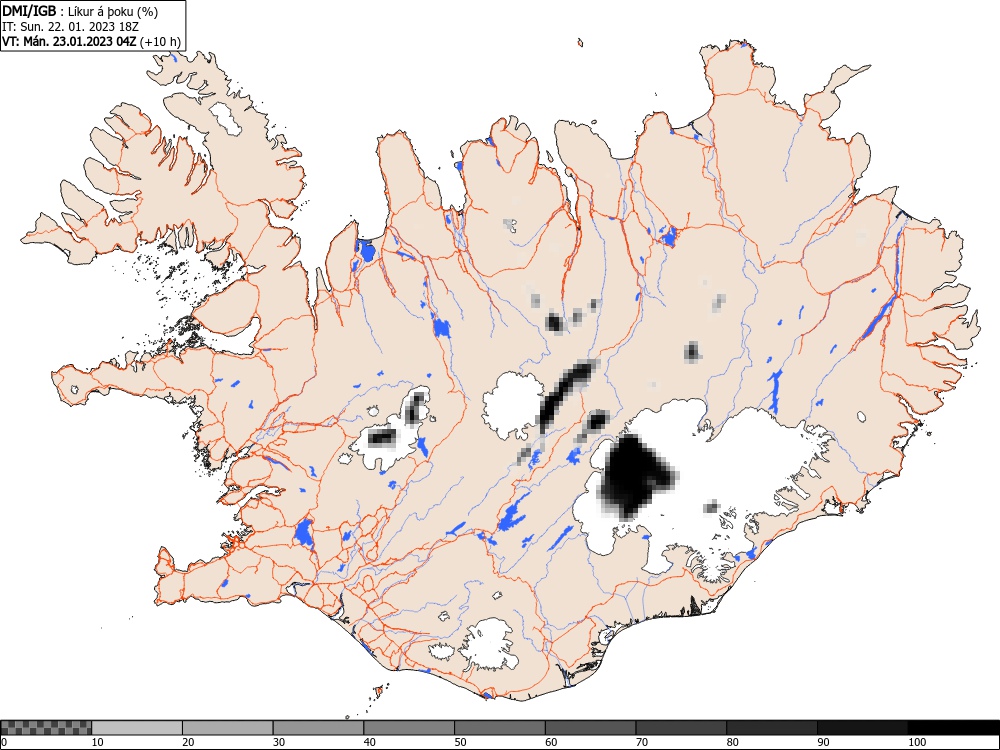Click the checkered 0–10 percent legend swatch
Image resolution: width=1000 pixels, height=750 pixels.
(47, 728)
